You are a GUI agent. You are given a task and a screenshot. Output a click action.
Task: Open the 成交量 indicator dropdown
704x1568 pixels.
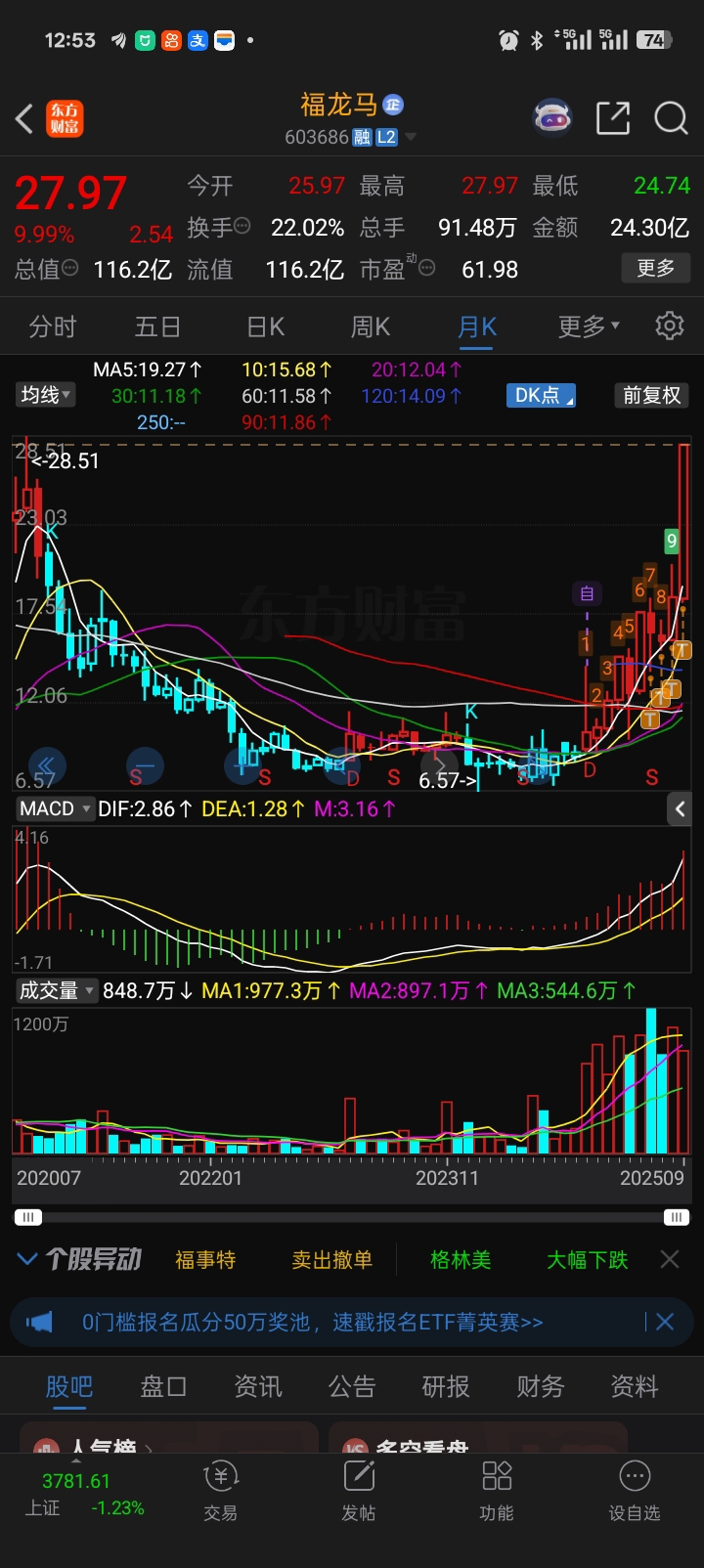[57, 990]
